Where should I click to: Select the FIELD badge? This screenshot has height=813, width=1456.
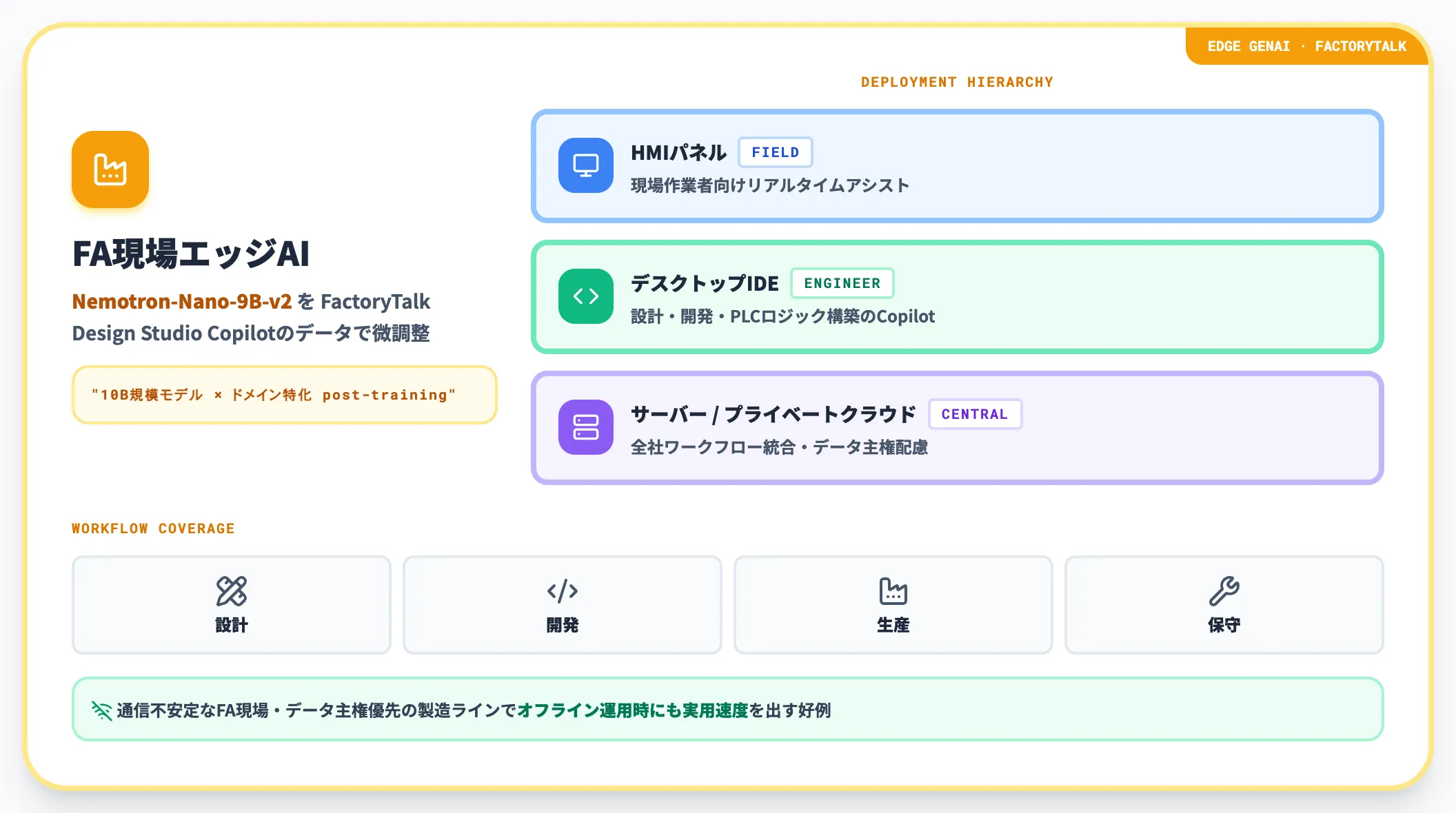[776, 152]
